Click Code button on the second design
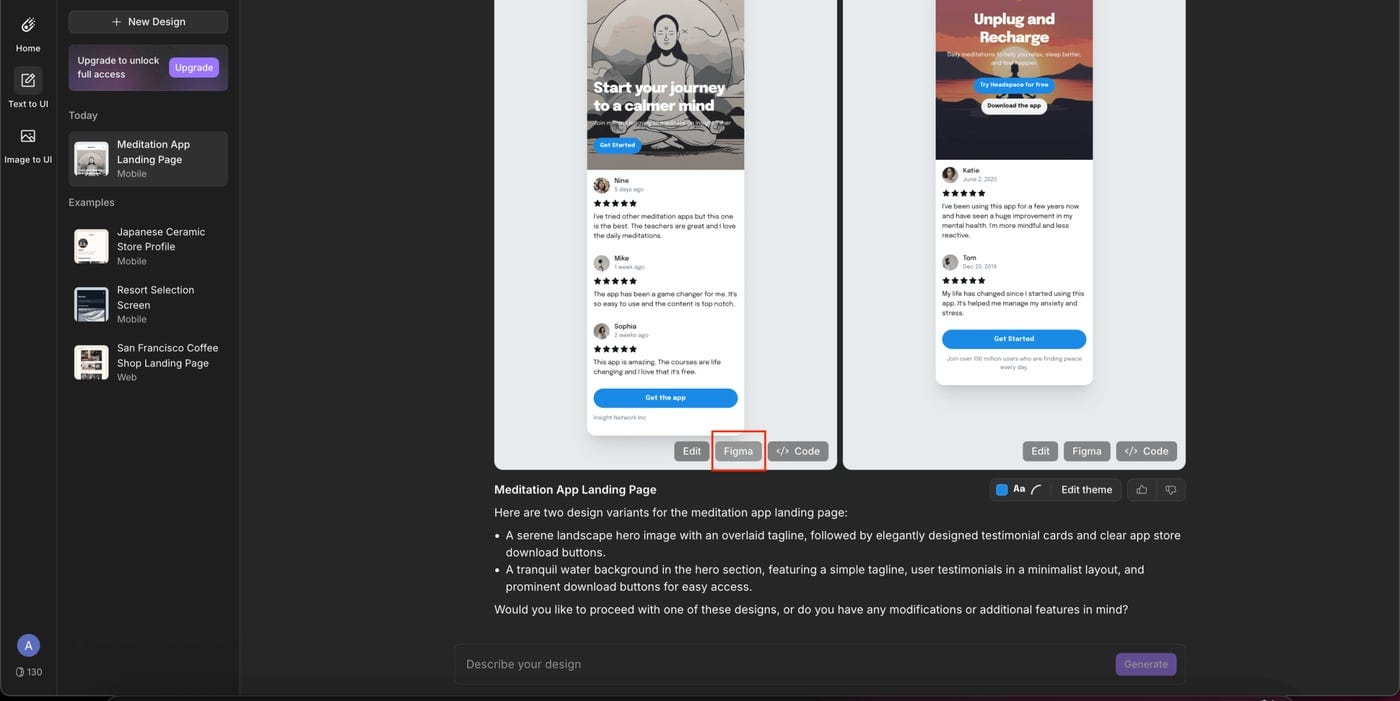The image size is (1400, 701). [x=1146, y=451]
